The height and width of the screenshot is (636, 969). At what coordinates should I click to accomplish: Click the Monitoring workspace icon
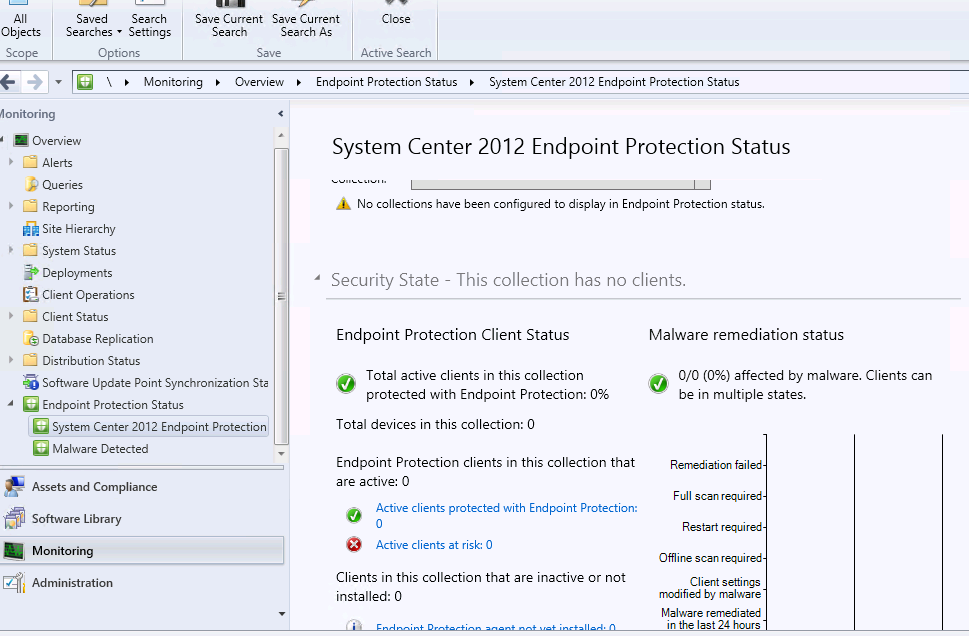(14, 551)
